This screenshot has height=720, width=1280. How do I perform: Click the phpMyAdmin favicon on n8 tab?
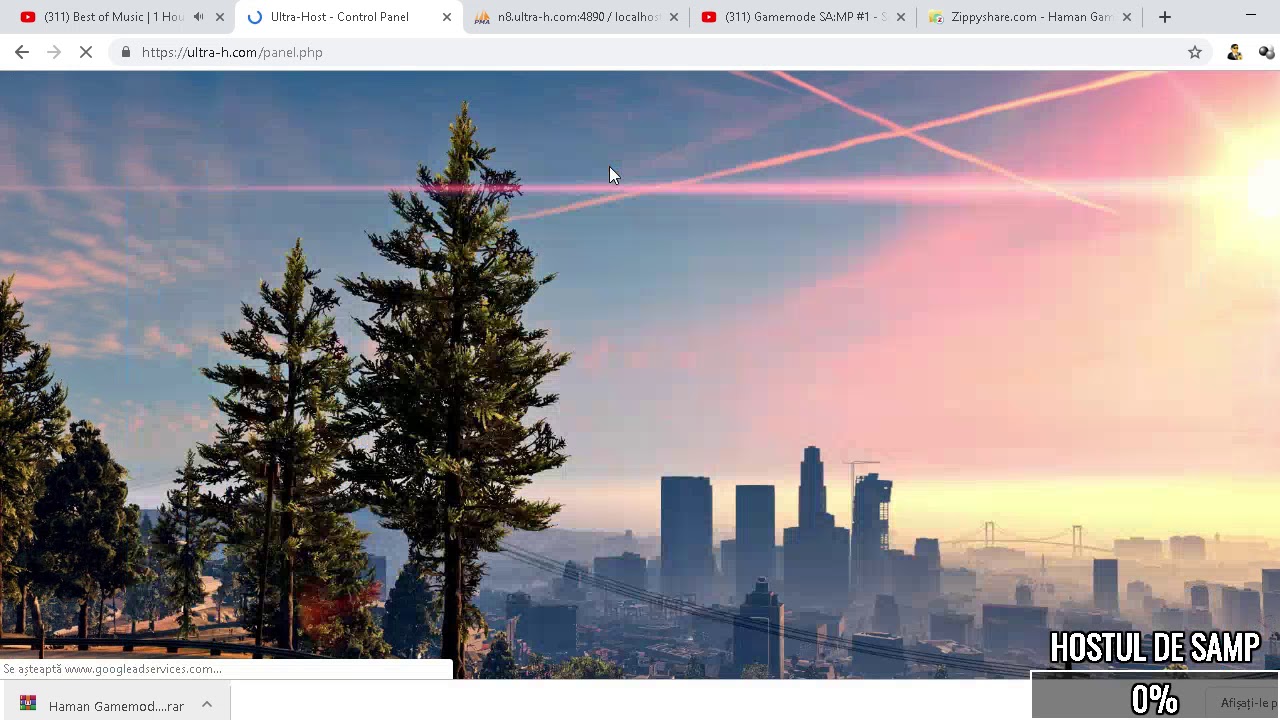pyautogui.click(x=482, y=17)
